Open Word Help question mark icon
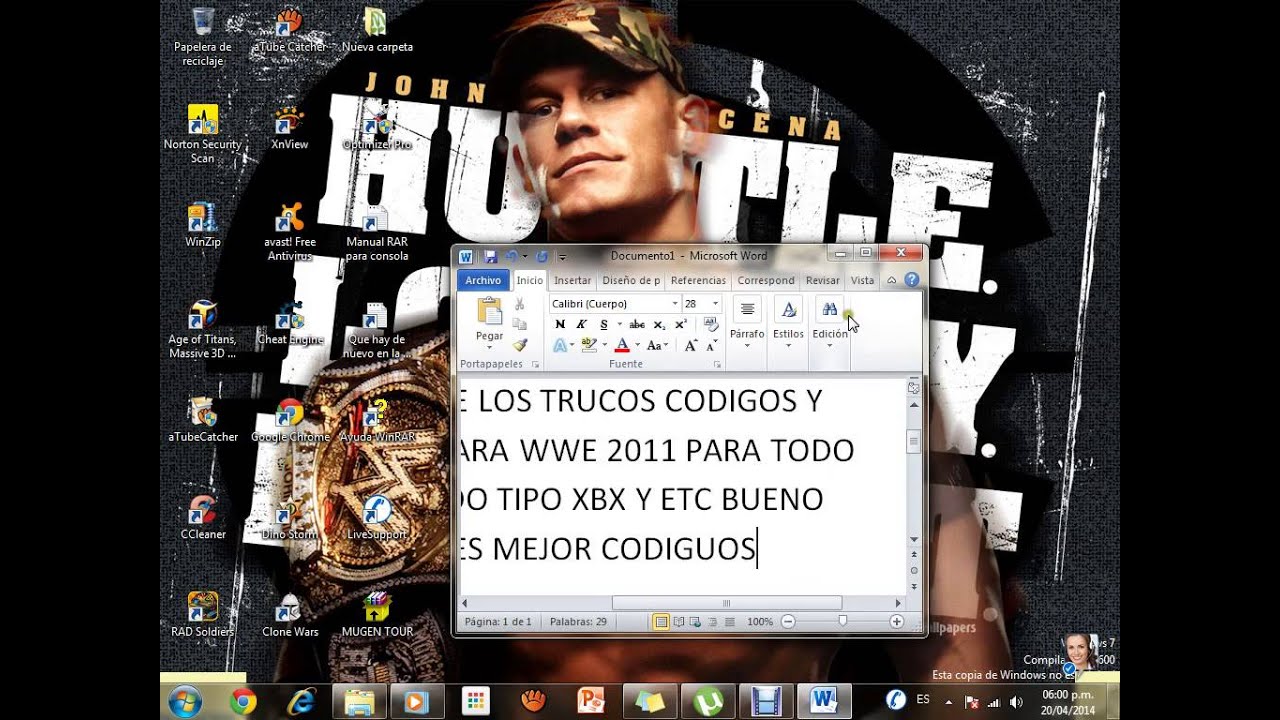 911,281
